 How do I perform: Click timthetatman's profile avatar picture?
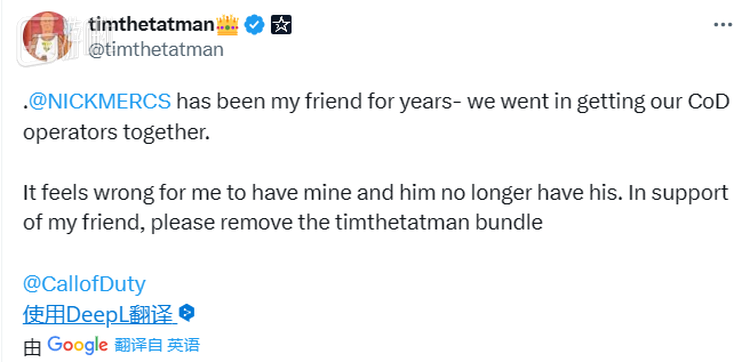click(x=47, y=37)
